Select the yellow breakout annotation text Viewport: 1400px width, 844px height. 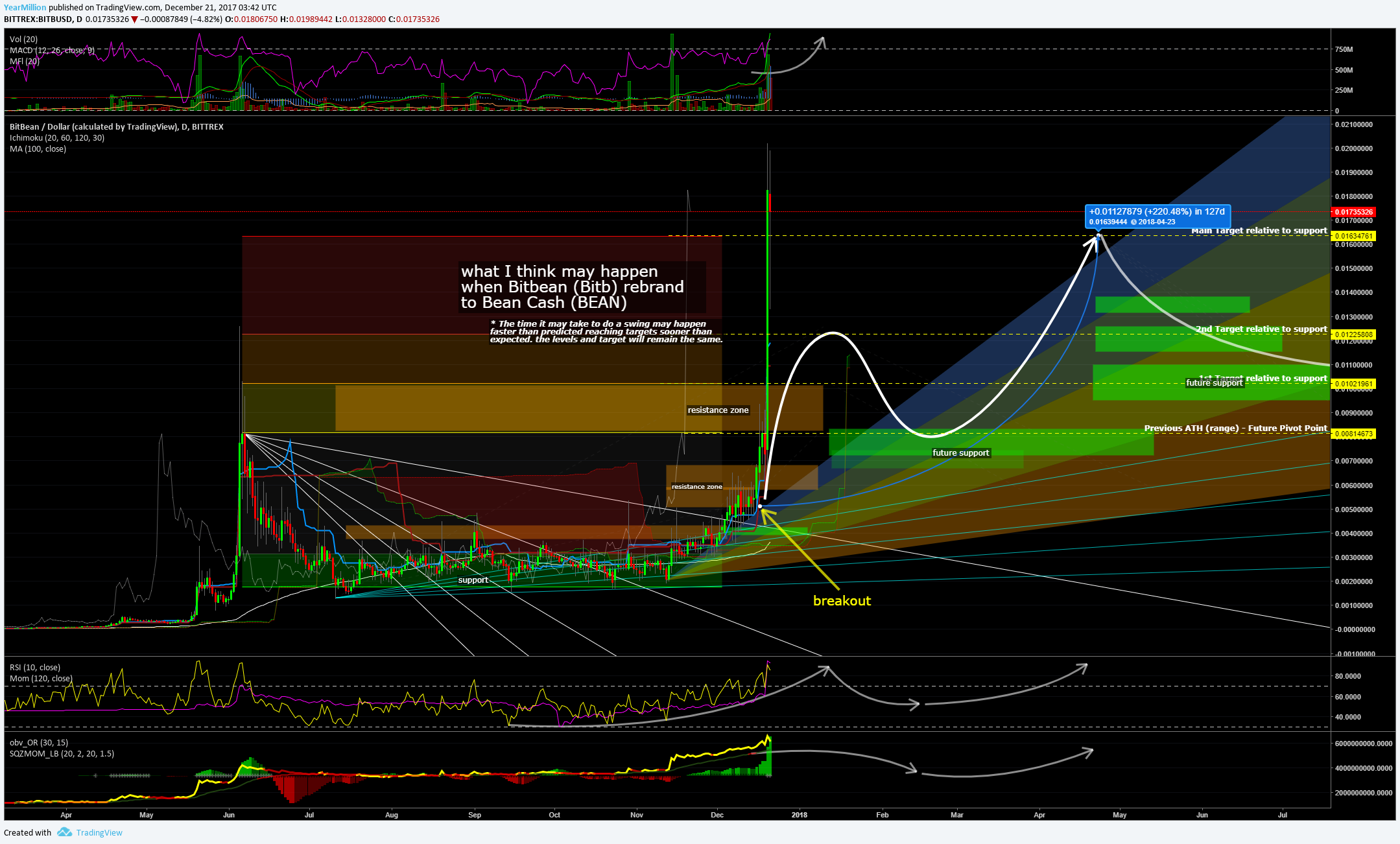[x=842, y=601]
